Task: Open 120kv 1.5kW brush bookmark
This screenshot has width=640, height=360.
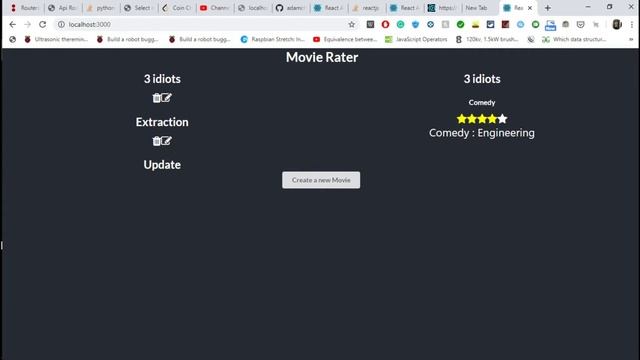Action: 487,39
